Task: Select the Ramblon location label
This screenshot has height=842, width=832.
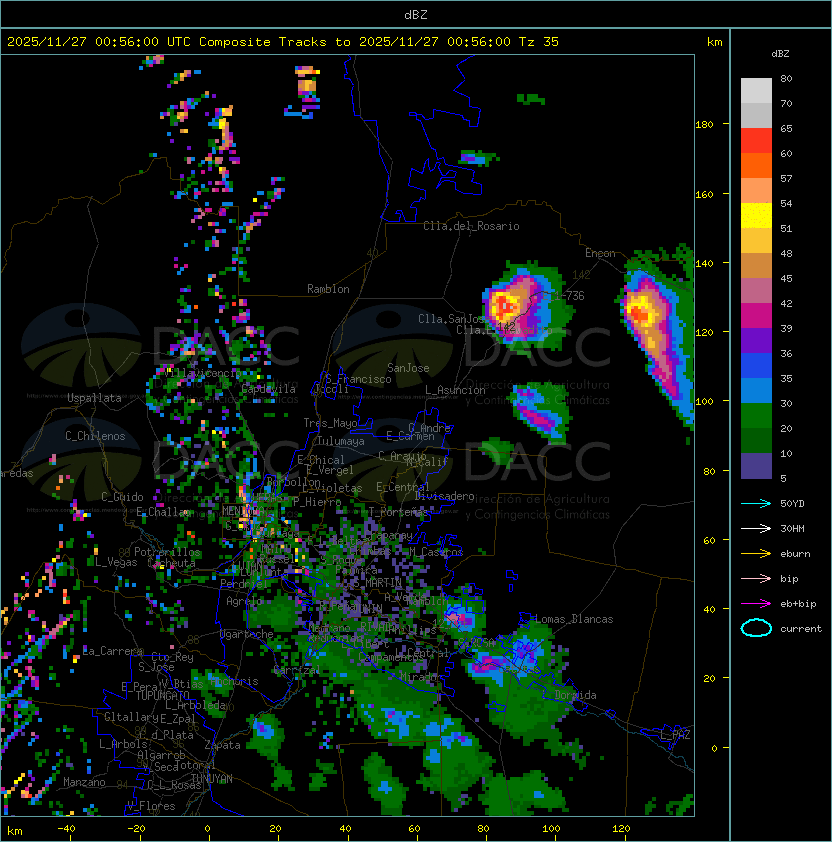Action: (x=328, y=289)
